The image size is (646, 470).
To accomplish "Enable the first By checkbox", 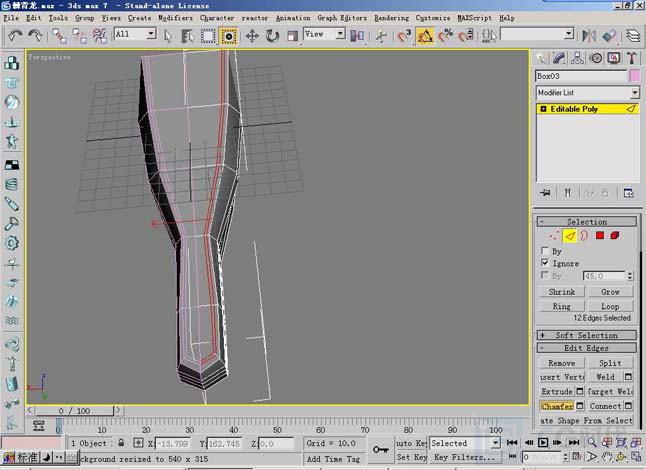I will click(545, 250).
